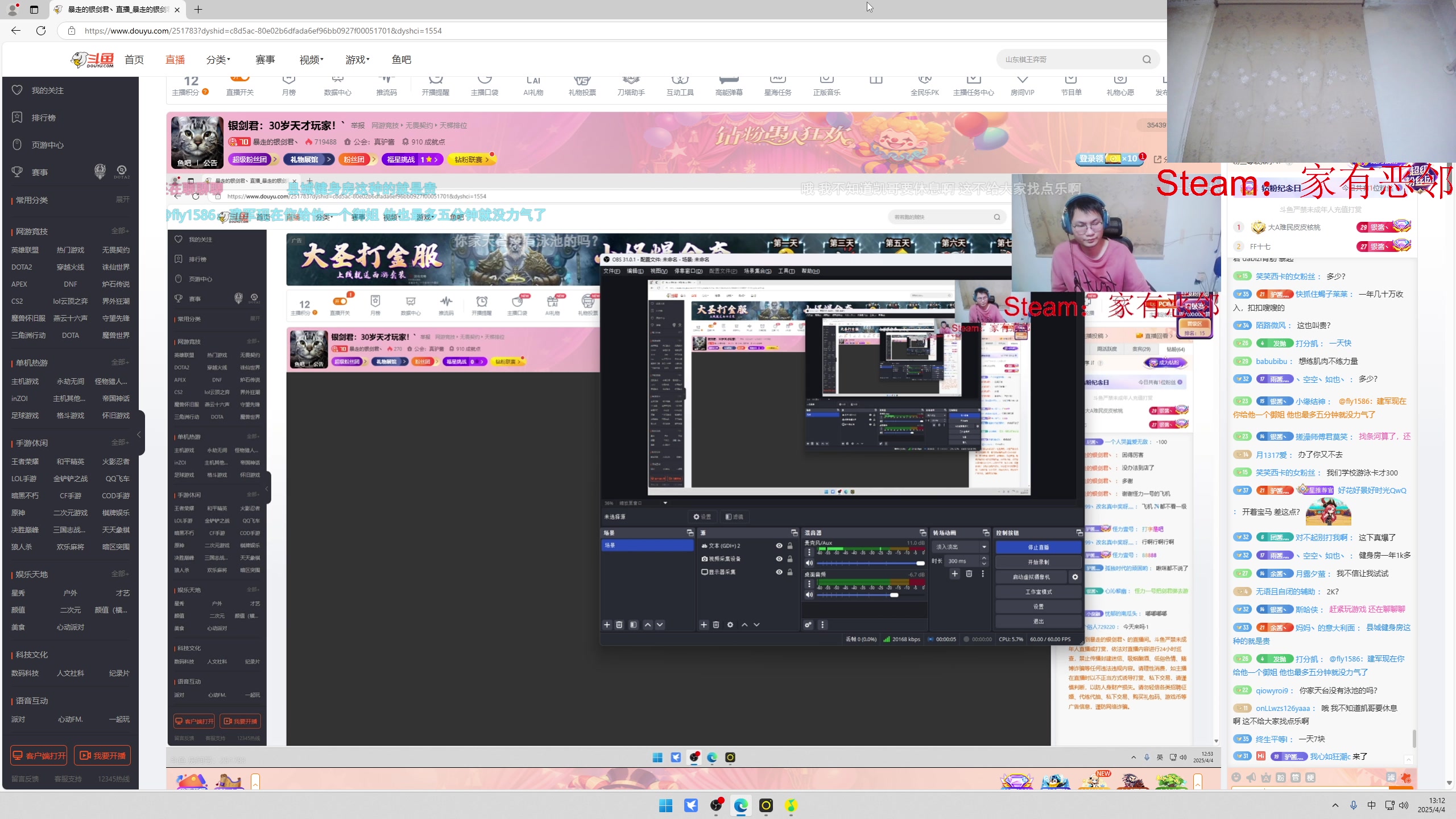The height and width of the screenshot is (819, 1456).
Task: Open 工具(T) menu in OBS
Action: tap(786, 271)
